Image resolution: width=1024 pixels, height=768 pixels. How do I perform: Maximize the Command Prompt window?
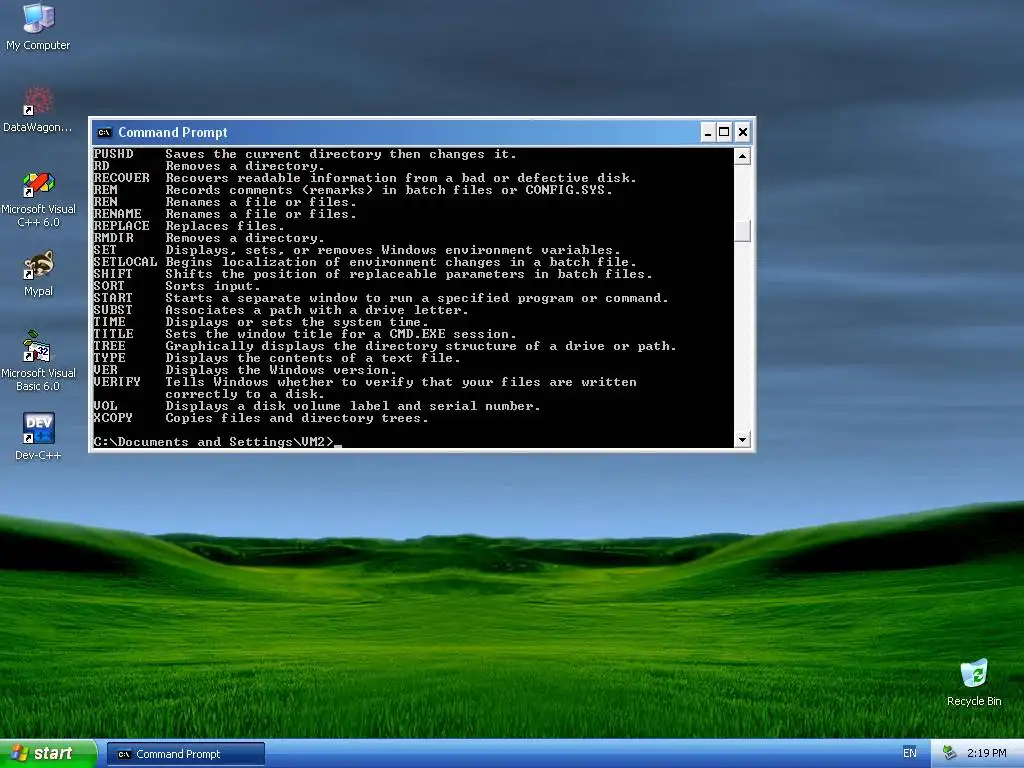724,133
